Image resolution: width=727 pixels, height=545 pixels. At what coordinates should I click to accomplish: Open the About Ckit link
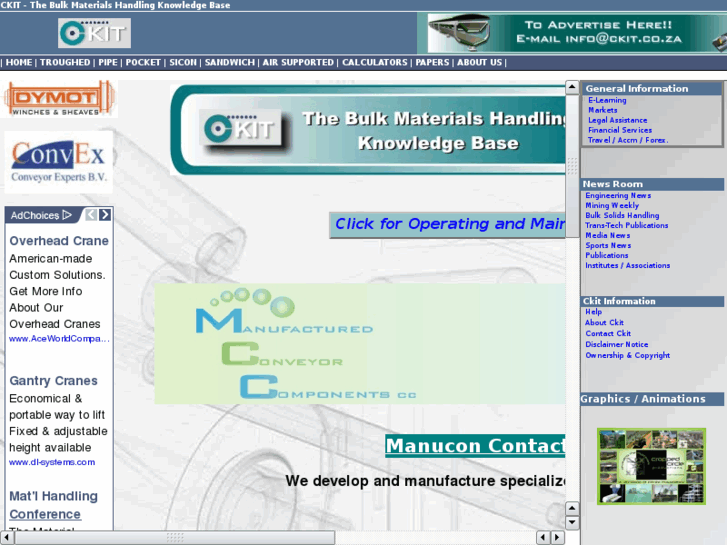click(x=604, y=322)
